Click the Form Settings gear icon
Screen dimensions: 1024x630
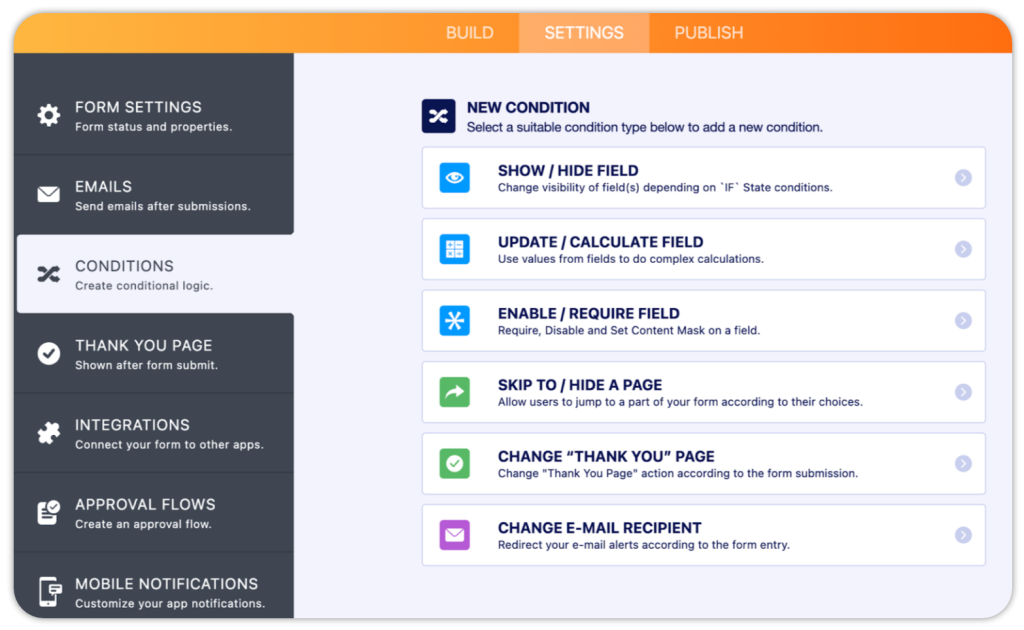[x=48, y=115]
